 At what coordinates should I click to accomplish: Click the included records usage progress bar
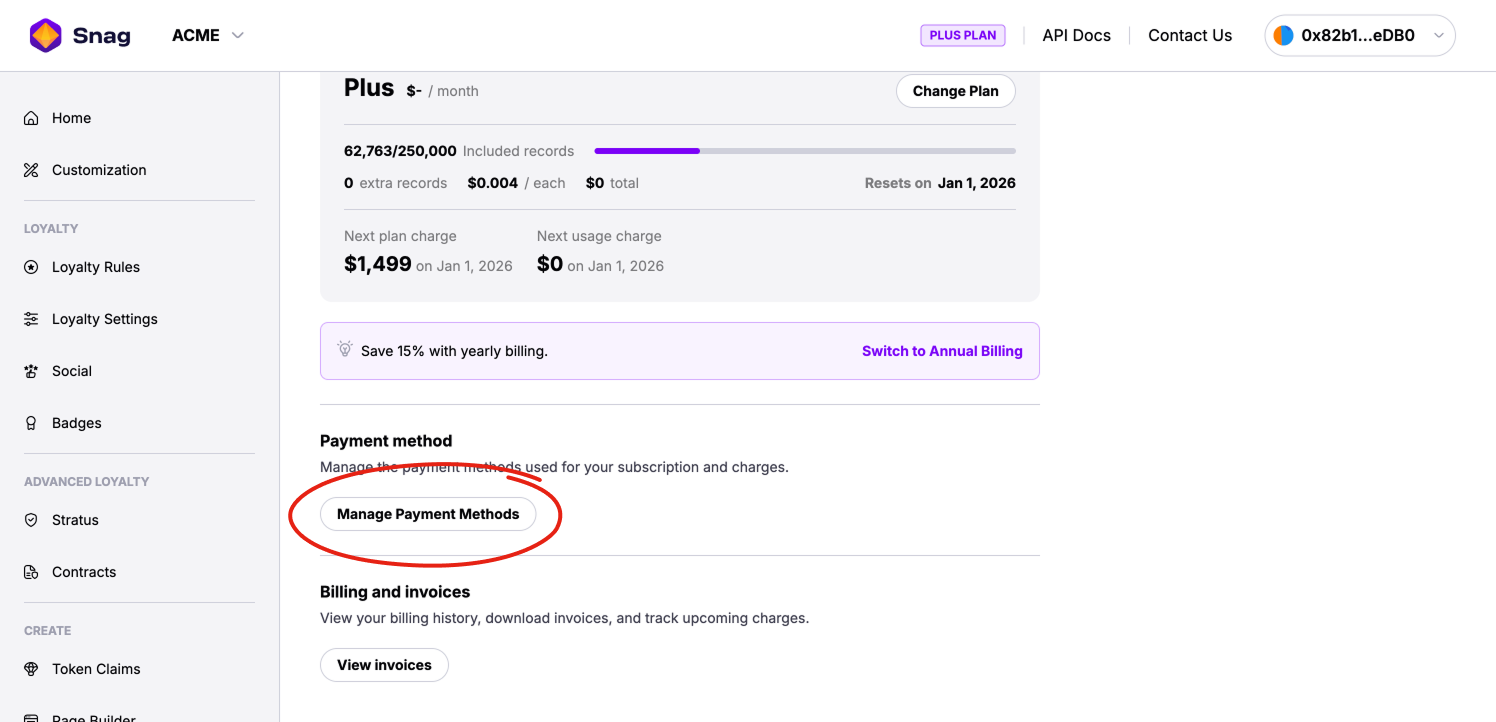[x=804, y=151]
